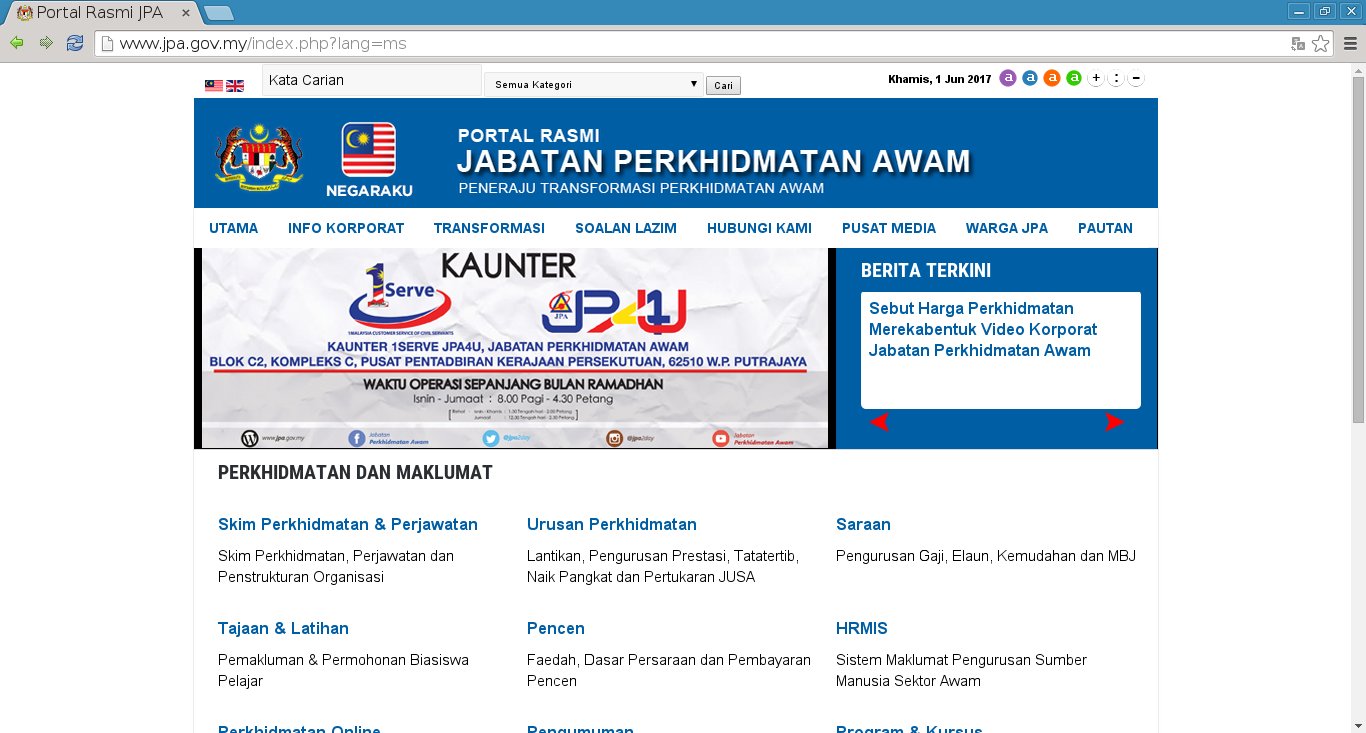This screenshot has height=733, width=1366.
Task: Open the TRANSFORMASI menu
Action: point(489,228)
